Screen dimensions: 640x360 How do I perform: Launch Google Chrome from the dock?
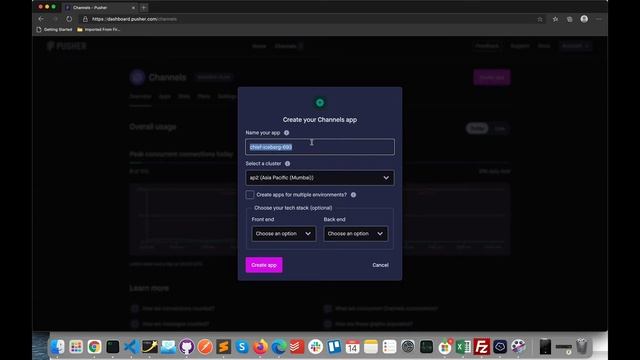tap(94, 347)
